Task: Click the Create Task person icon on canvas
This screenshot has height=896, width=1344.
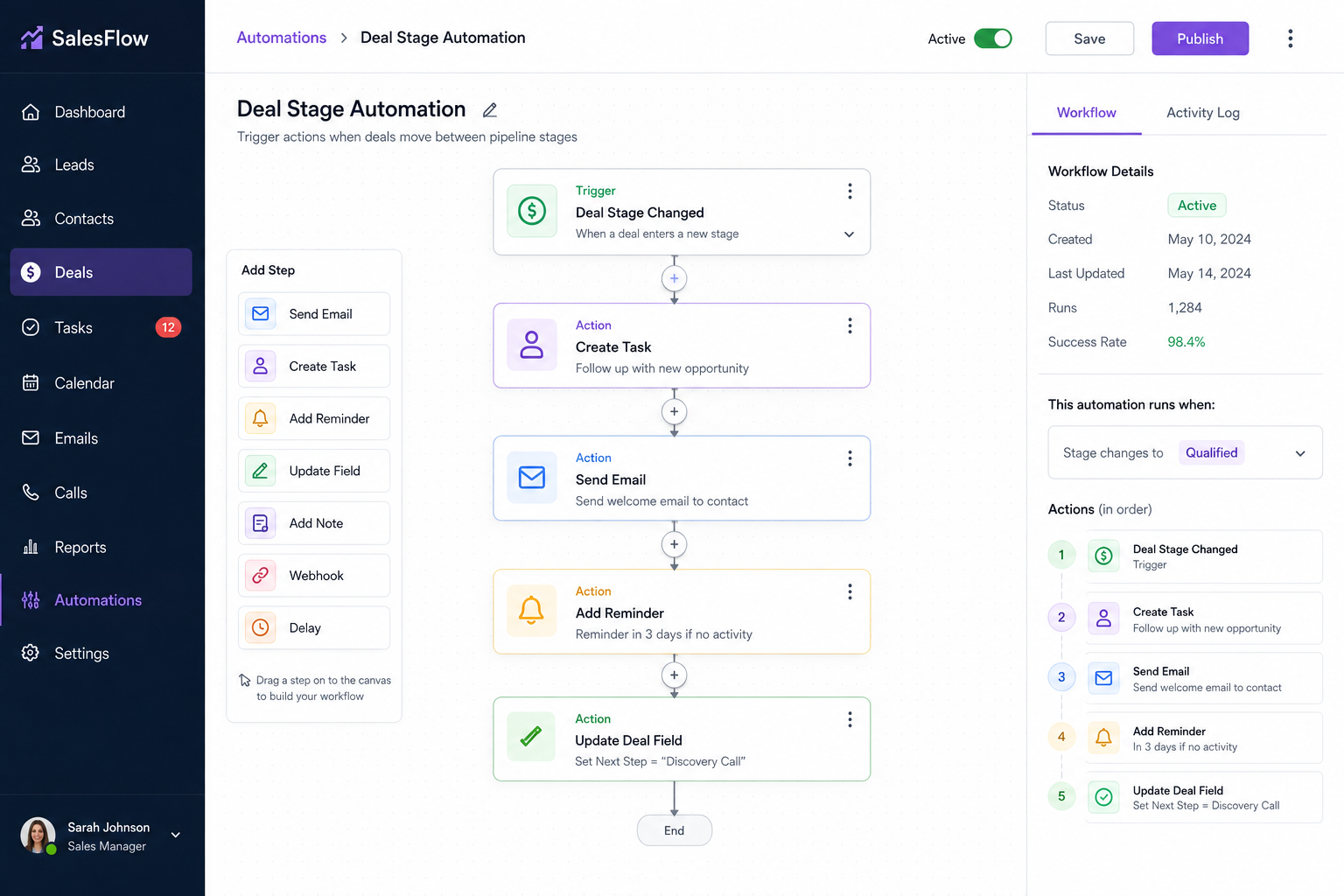Action: [532, 345]
